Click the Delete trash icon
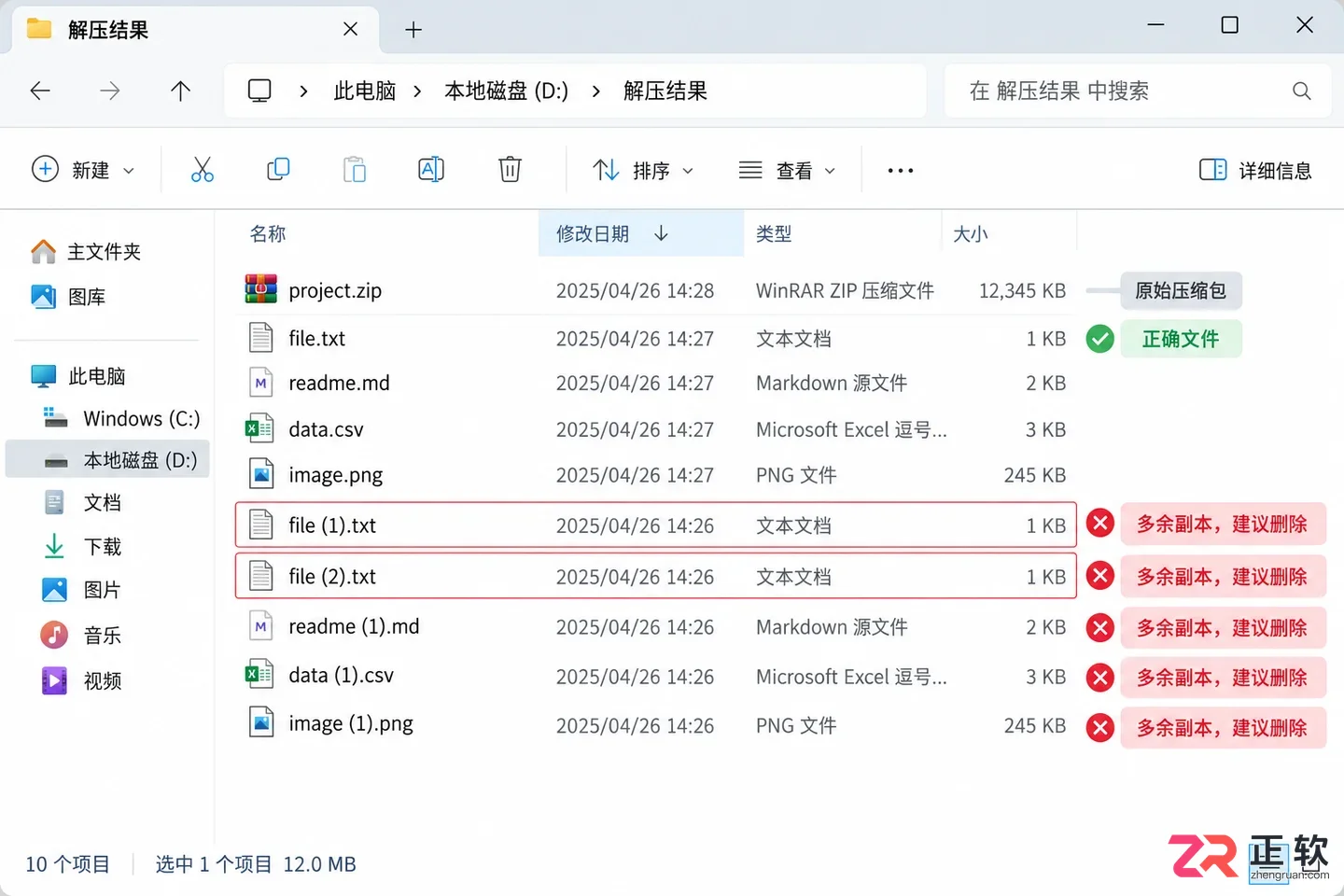1344x896 pixels. tap(510, 169)
